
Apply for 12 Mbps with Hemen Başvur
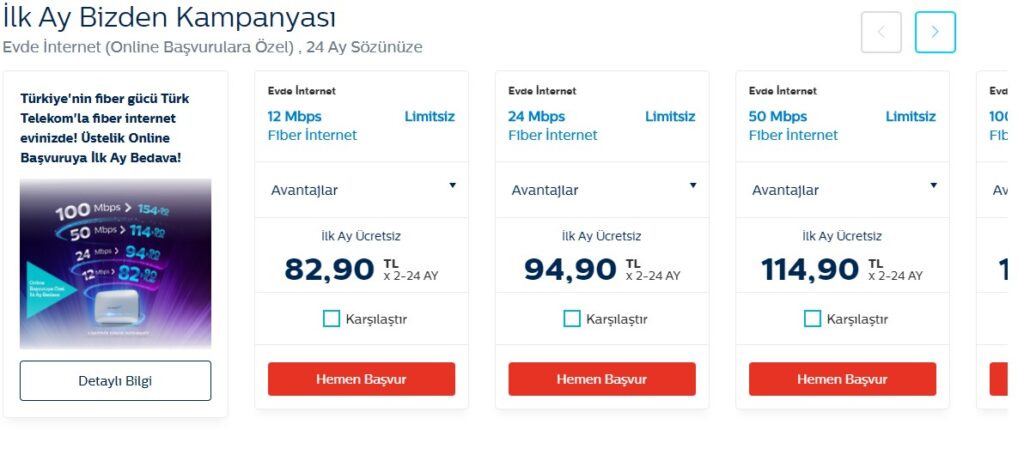[361, 379]
